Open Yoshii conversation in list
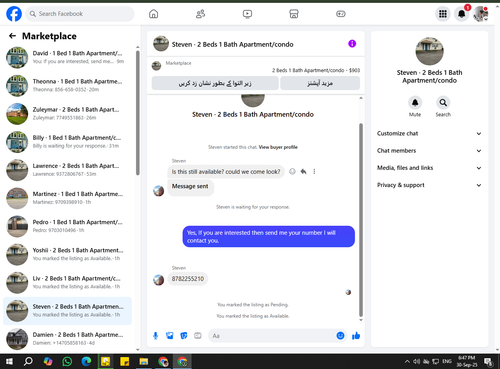Screen dimensions: 500x369 [x=67, y=254]
